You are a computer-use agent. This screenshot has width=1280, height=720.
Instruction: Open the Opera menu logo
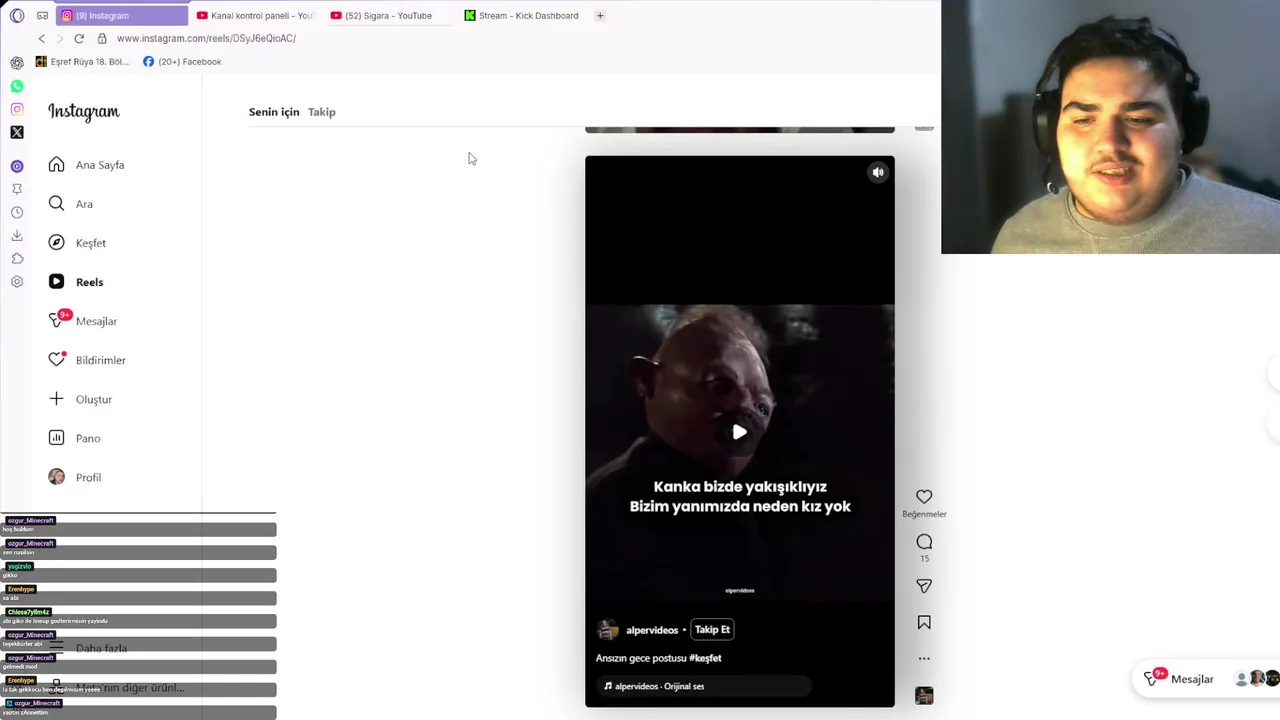point(17,16)
